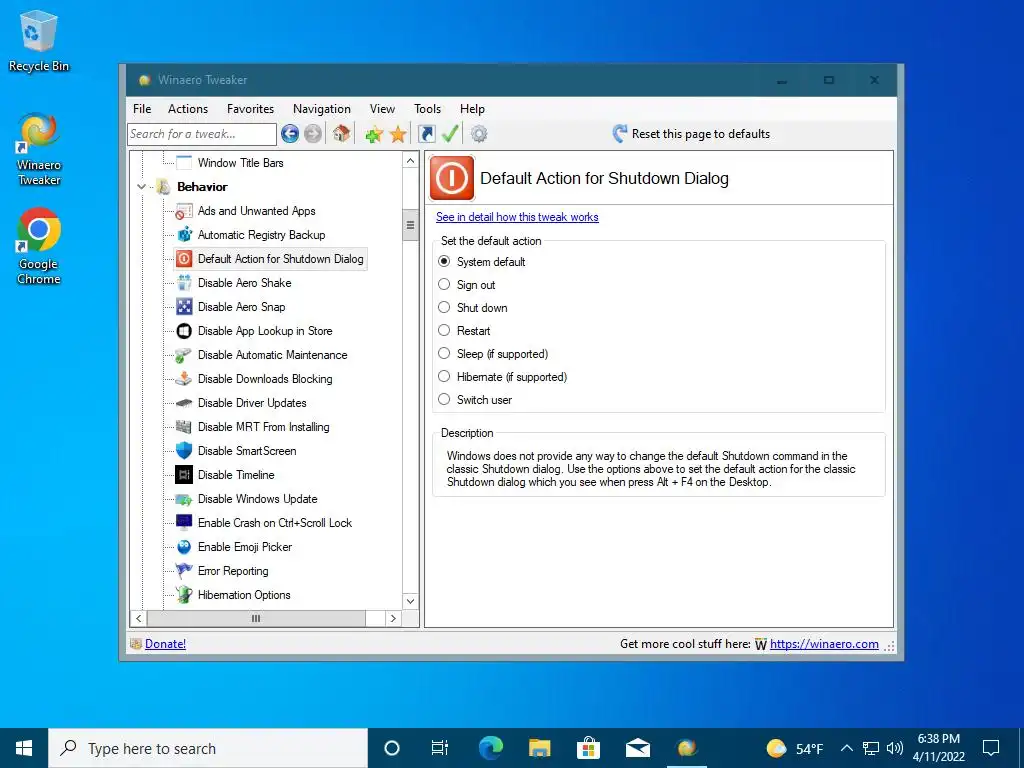This screenshot has width=1024, height=768.
Task: Go to the home page icon
Action: [341, 134]
